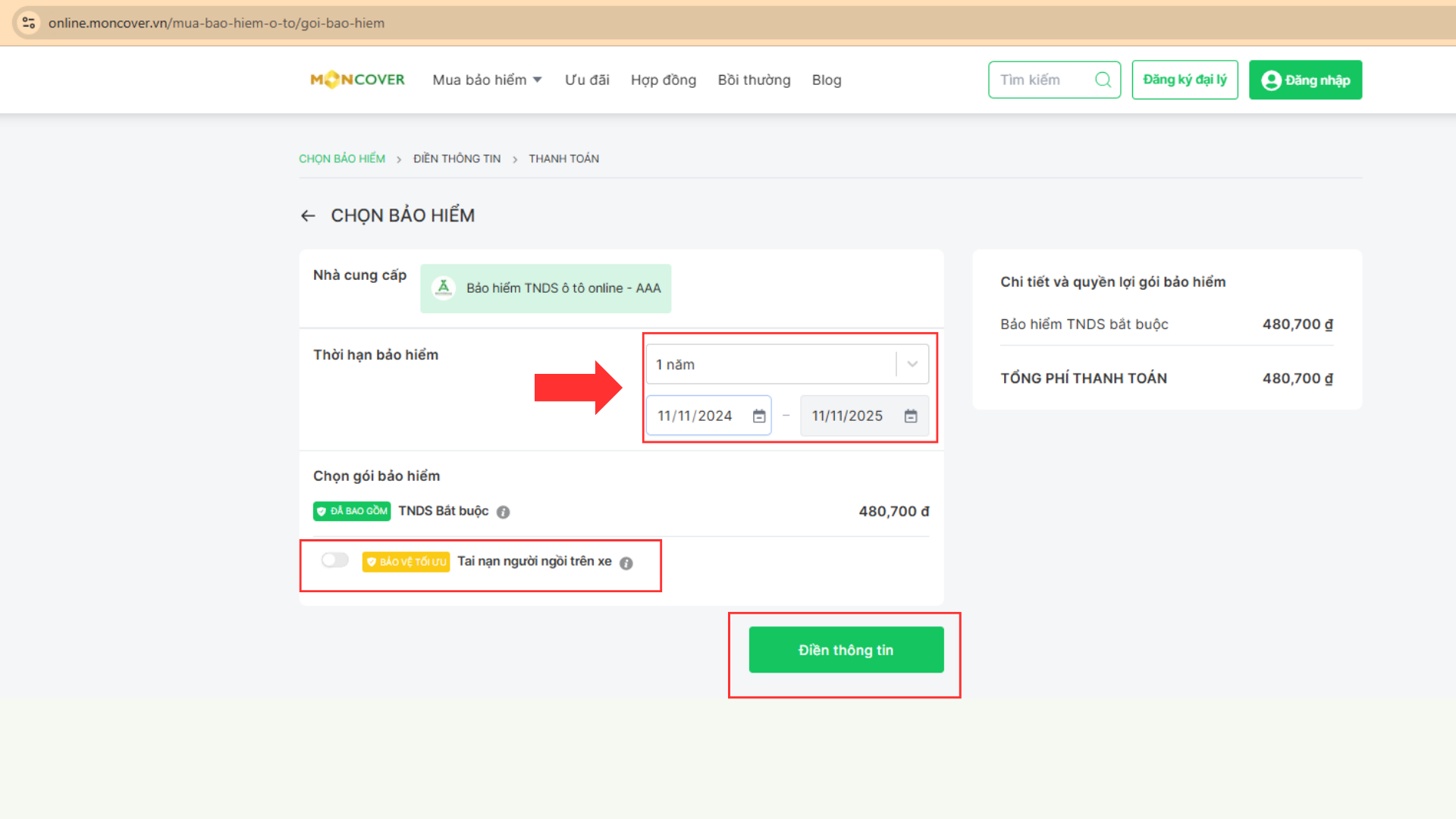Click the Tai nạn người ngồi trên xe label

tap(534, 561)
